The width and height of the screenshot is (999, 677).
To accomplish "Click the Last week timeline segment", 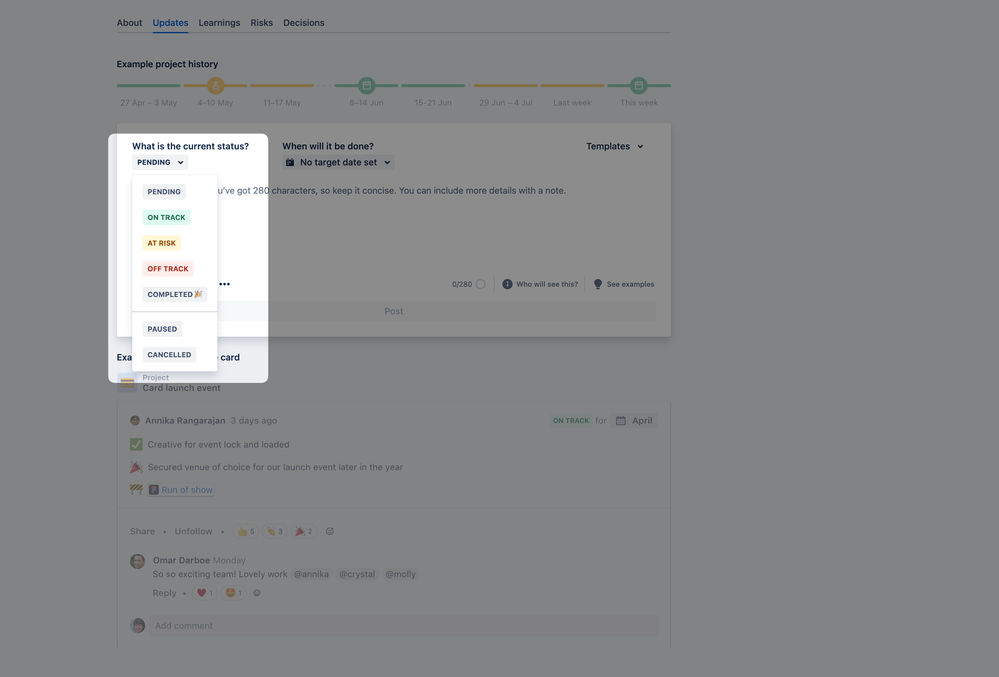I will pyautogui.click(x=572, y=85).
